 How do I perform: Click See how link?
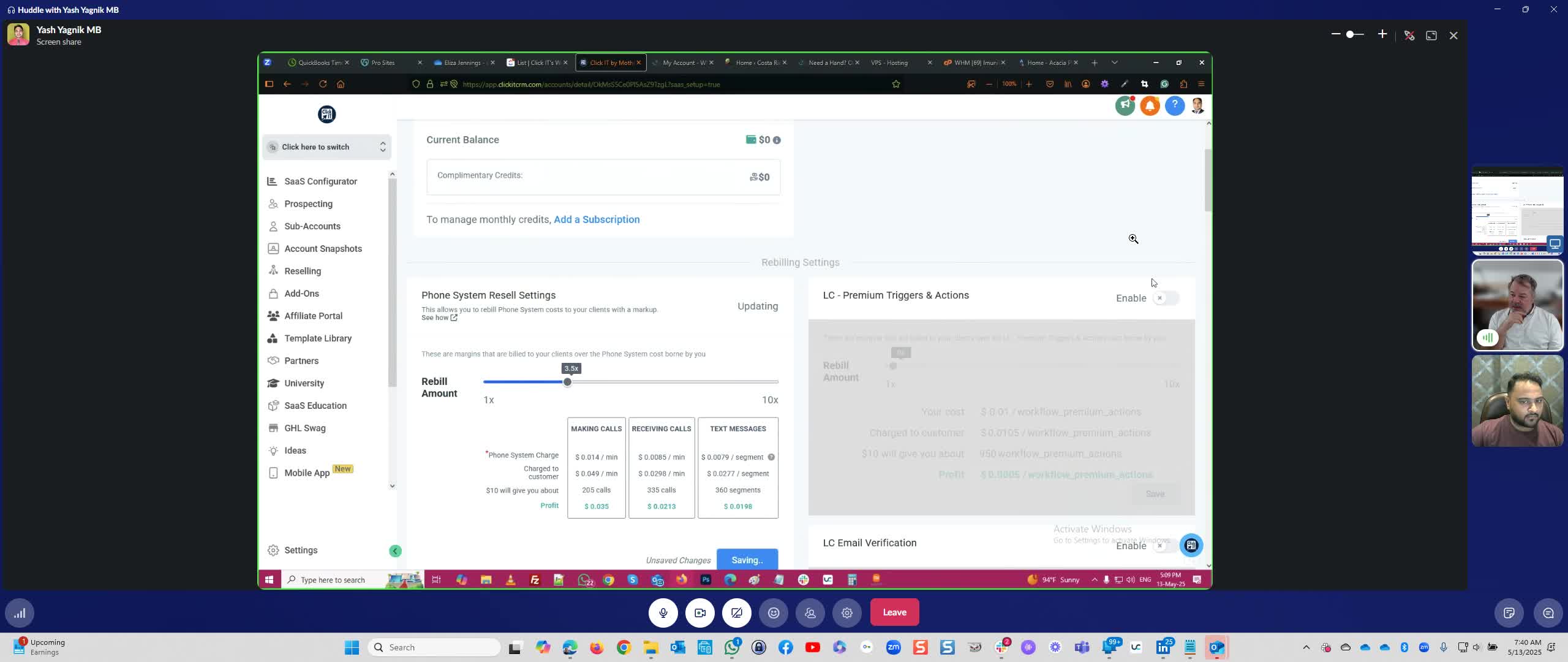tap(439, 318)
